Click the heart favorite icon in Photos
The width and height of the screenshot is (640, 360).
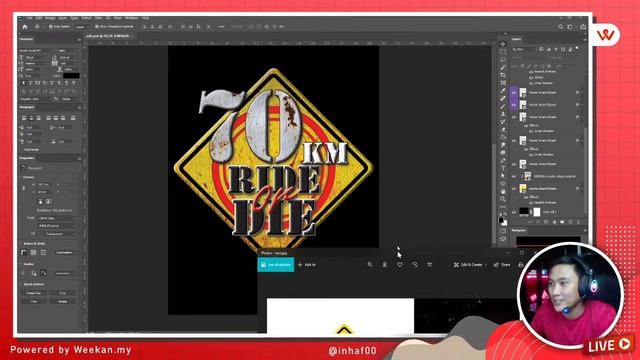tap(400, 264)
